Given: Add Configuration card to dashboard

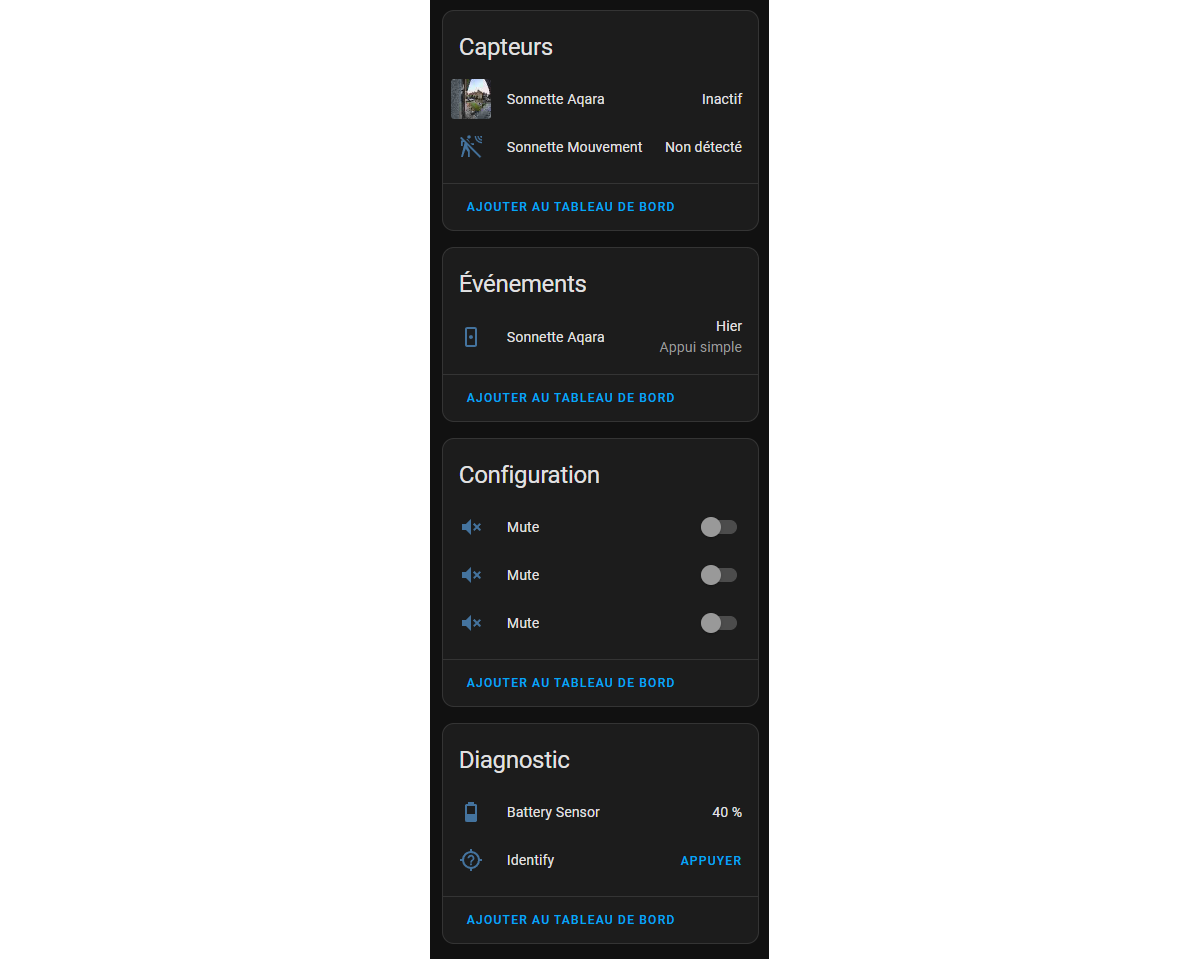Looking at the screenshot, I should [x=571, y=683].
